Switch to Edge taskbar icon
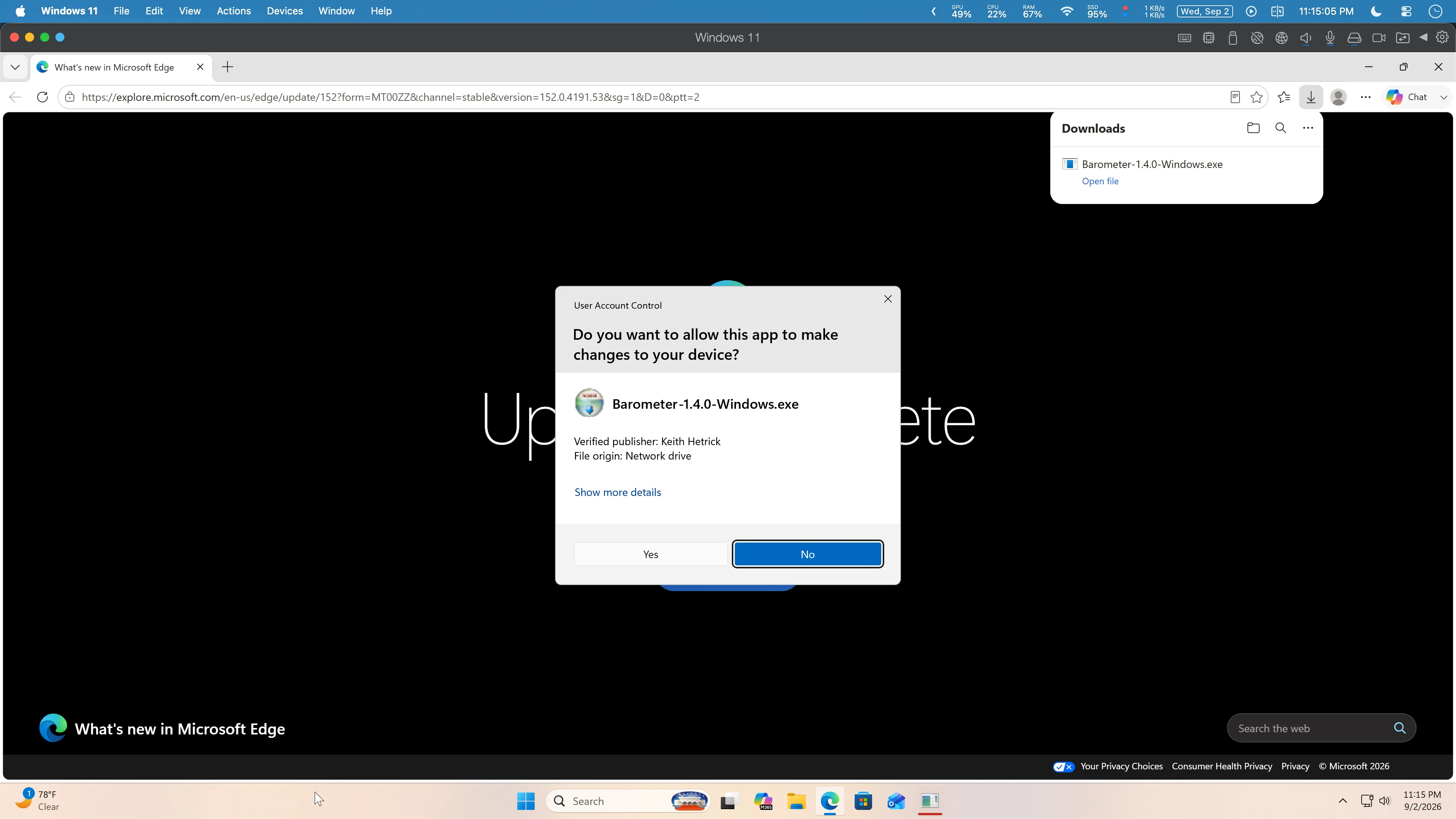 [830, 801]
